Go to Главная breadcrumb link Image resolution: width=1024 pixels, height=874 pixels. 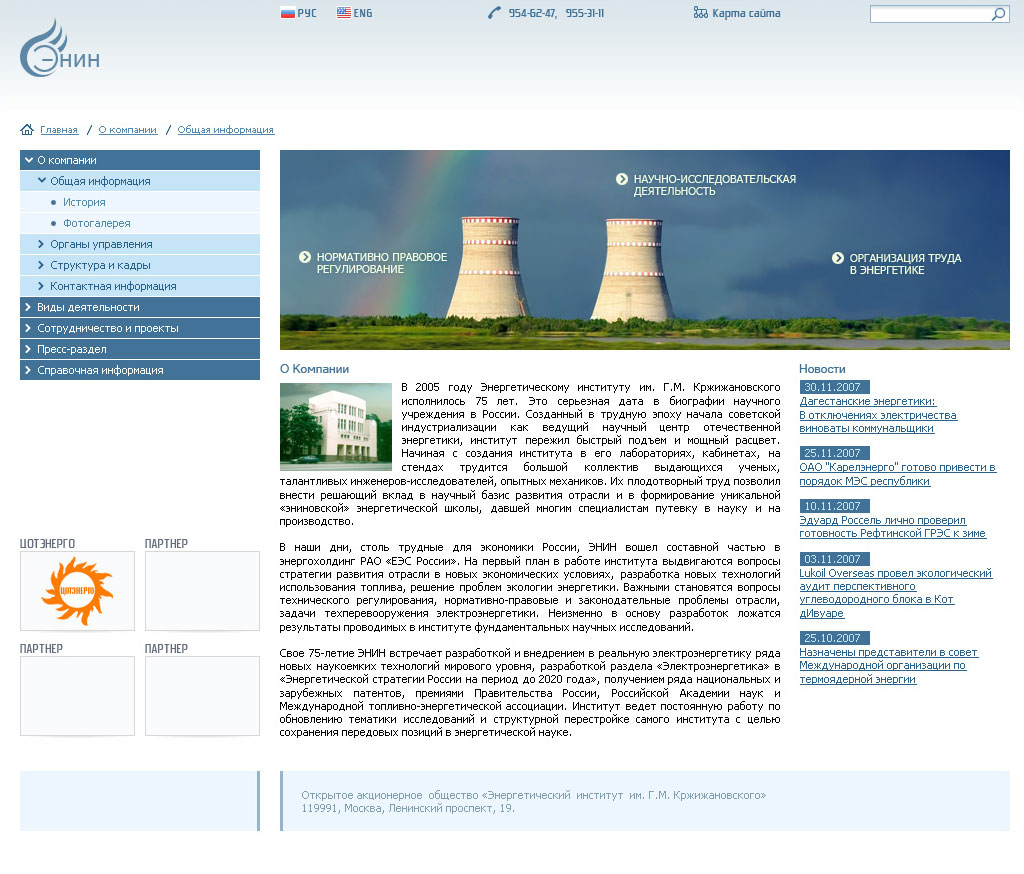59,130
